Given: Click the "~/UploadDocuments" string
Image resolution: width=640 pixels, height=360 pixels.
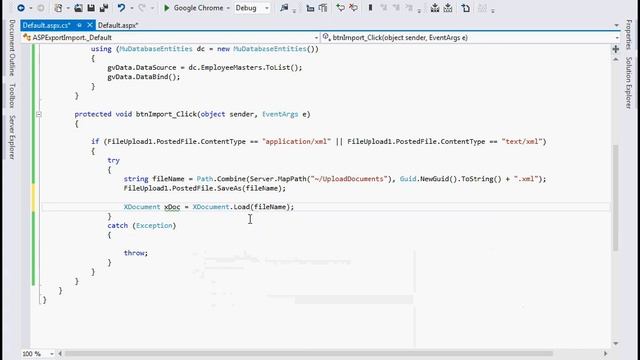Looking at the screenshot, I should [348, 179].
